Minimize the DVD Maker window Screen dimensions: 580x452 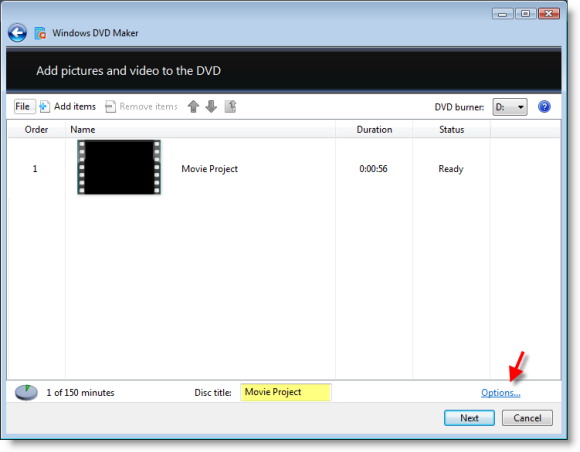[502, 14]
